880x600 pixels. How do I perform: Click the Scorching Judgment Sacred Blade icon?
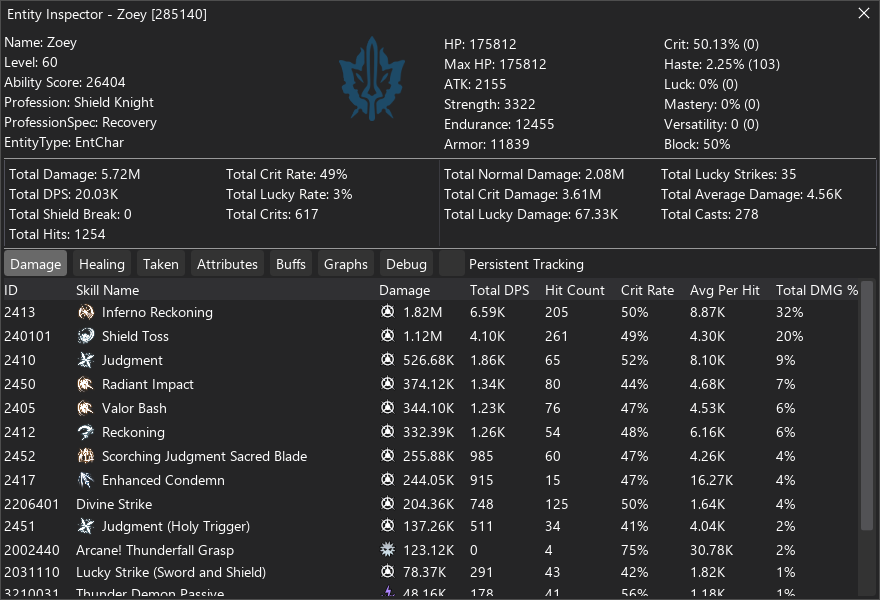pos(85,456)
